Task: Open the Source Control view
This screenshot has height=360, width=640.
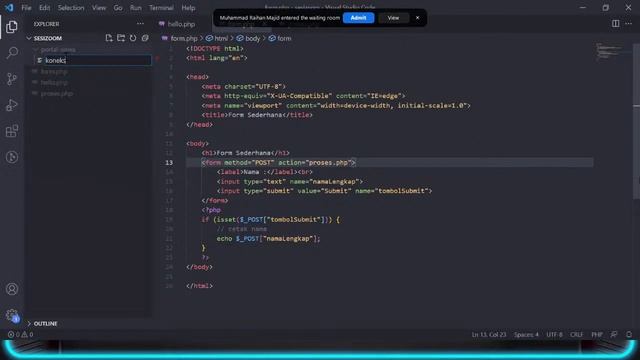Action: point(12,79)
